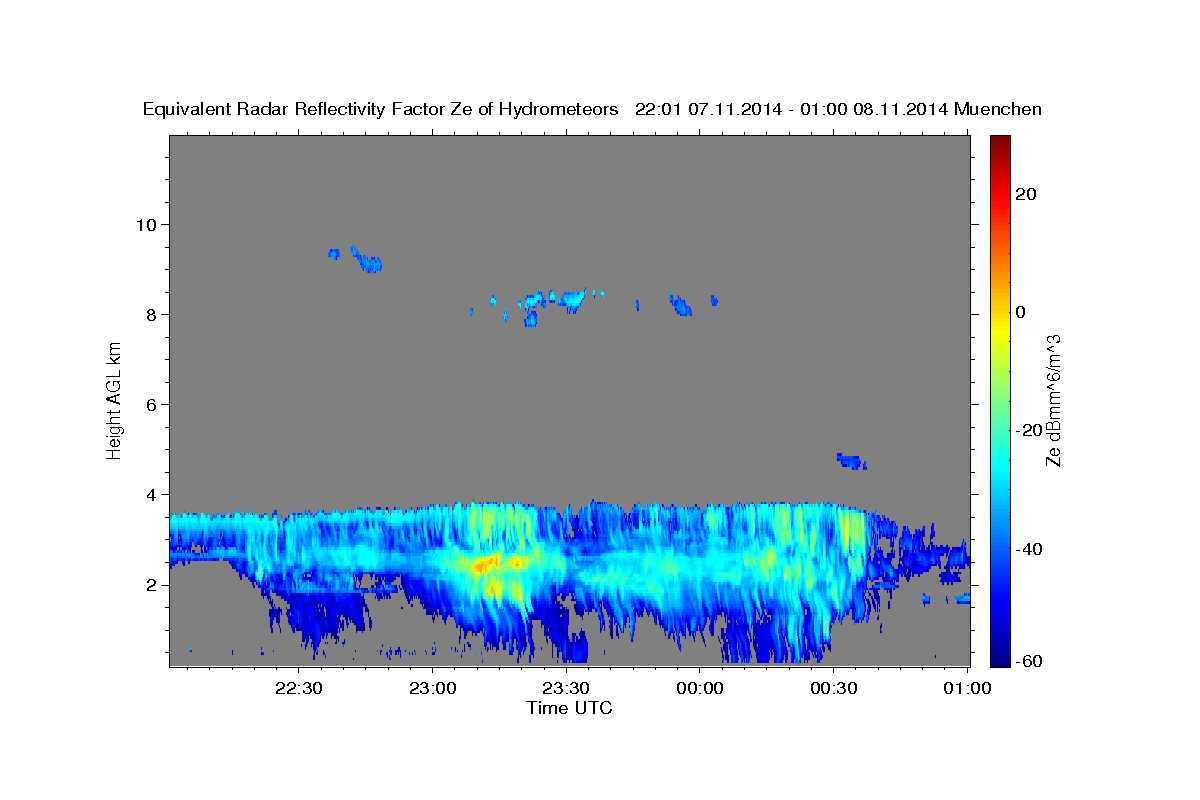Click the height tick label '2'
Viewport: 1200px width, 800px height.
(x=153, y=584)
